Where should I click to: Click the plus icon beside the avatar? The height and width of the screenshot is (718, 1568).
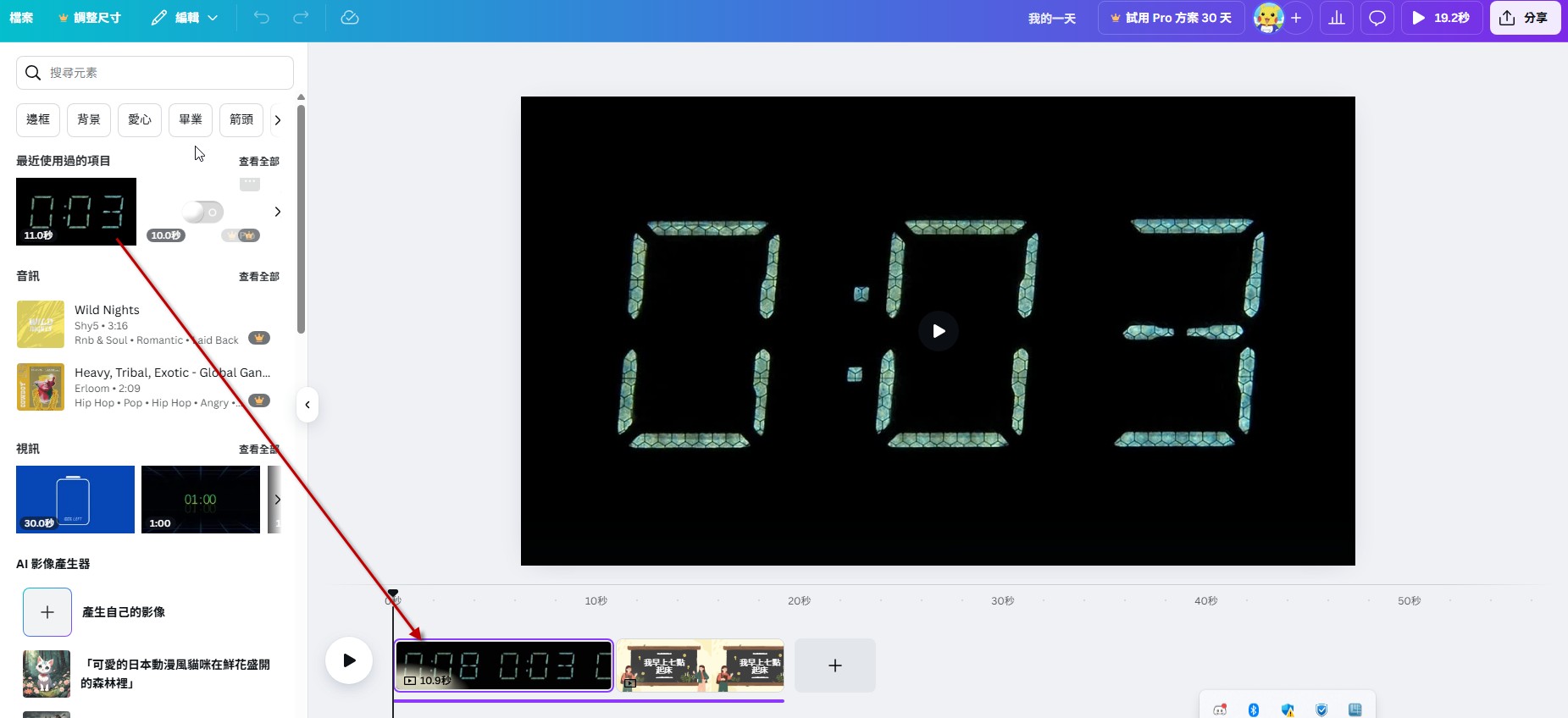[1296, 18]
